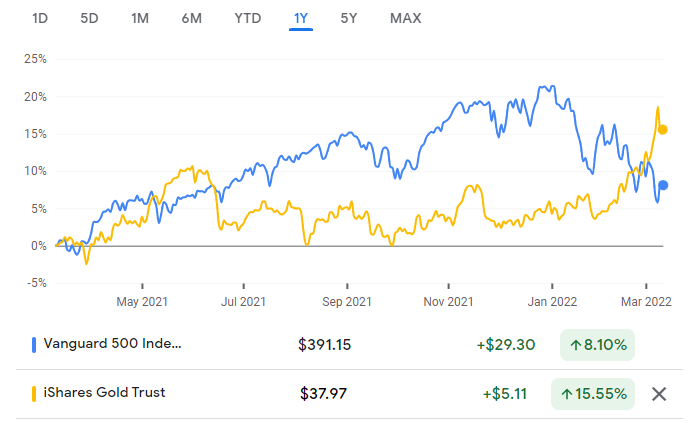Switch to the 5D time range
Image resolution: width=700 pixels, height=423 pixels.
[x=90, y=18]
